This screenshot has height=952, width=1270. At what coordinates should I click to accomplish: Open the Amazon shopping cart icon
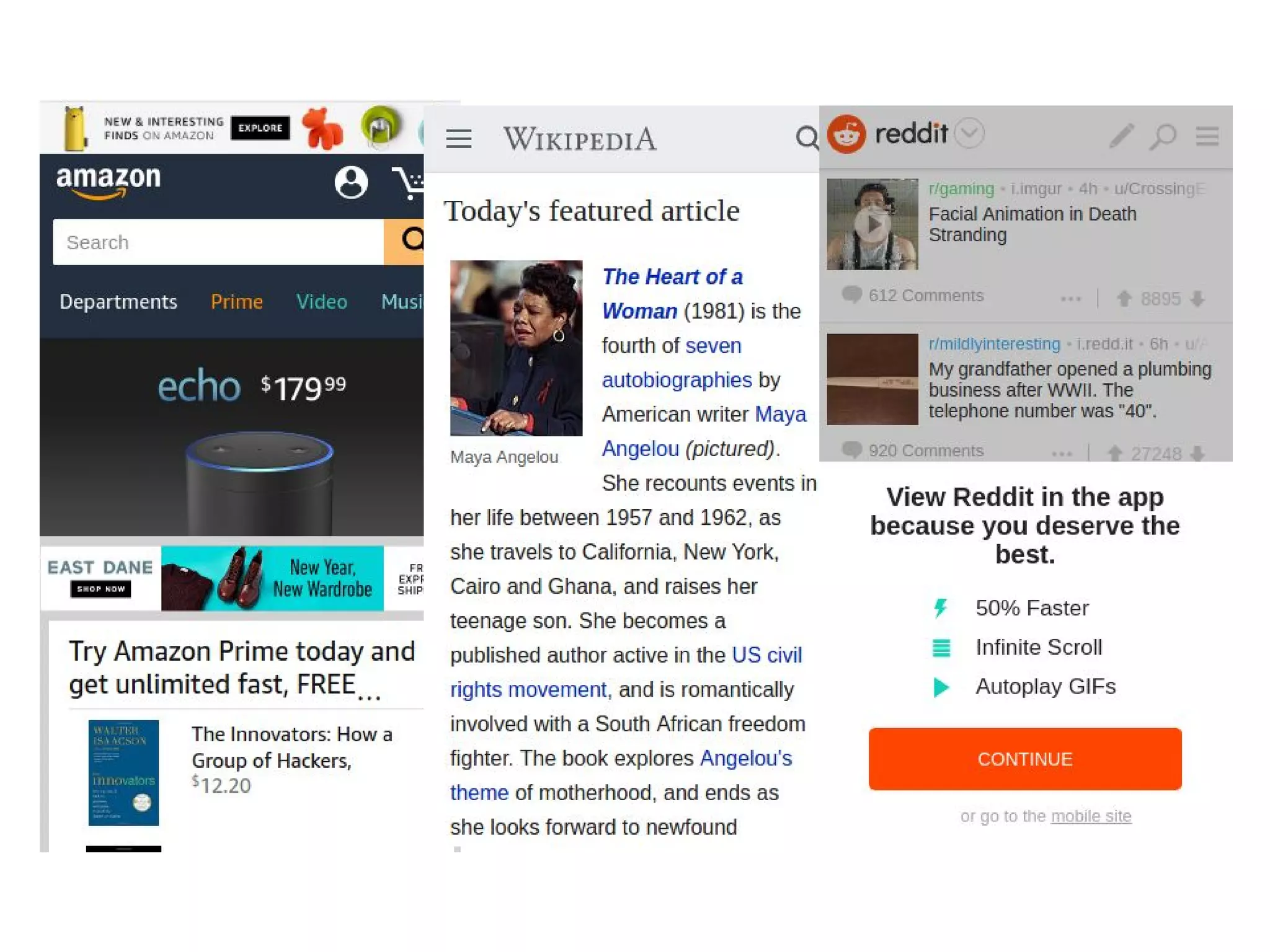[409, 183]
